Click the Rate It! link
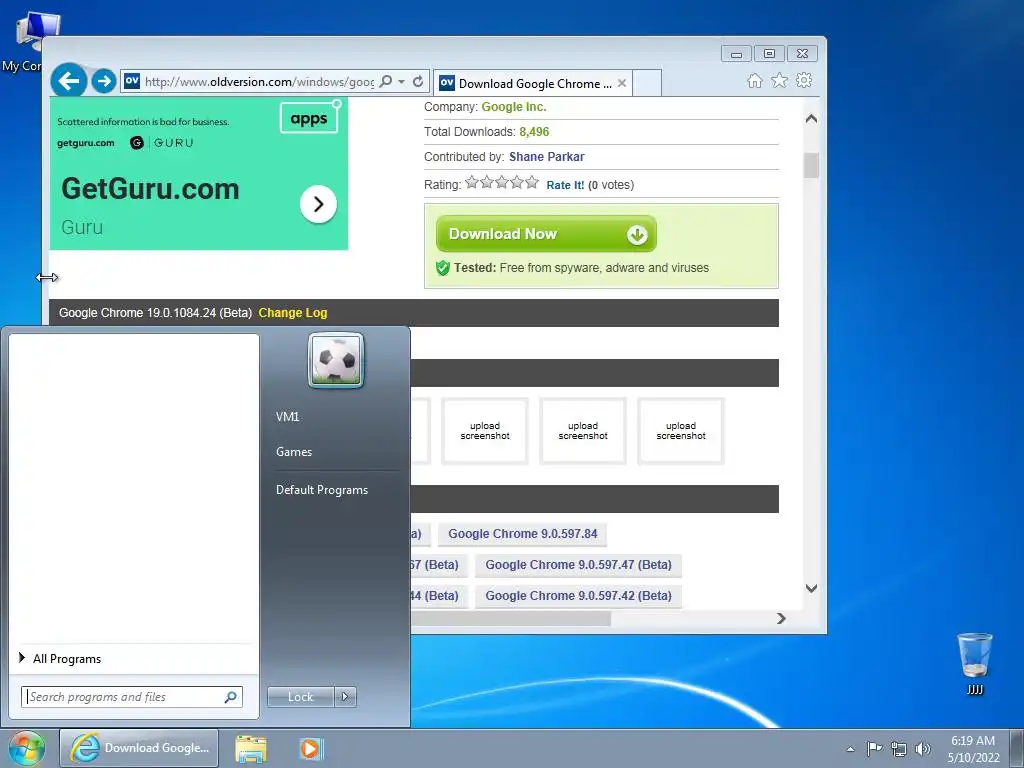The image size is (1024, 768). [565, 185]
